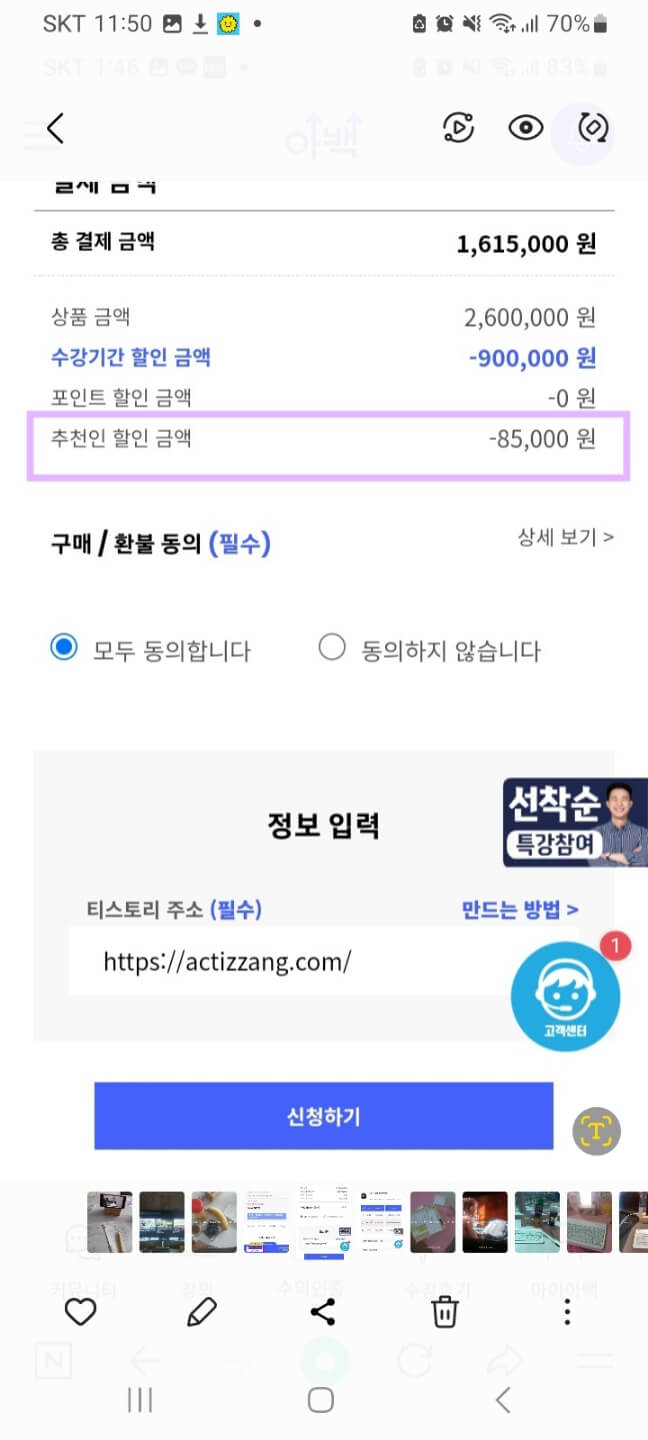Open the trash icon to delete this image
Image resolution: width=648 pixels, height=1440 pixels.
pos(445,1311)
